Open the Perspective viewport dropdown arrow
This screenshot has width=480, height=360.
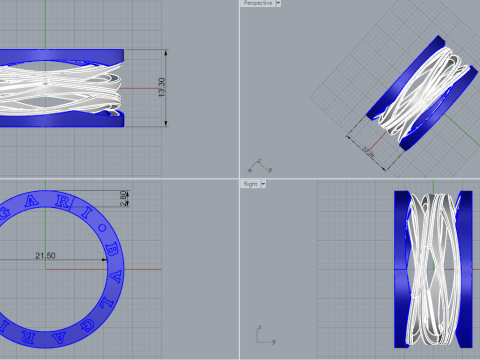(x=278, y=3)
